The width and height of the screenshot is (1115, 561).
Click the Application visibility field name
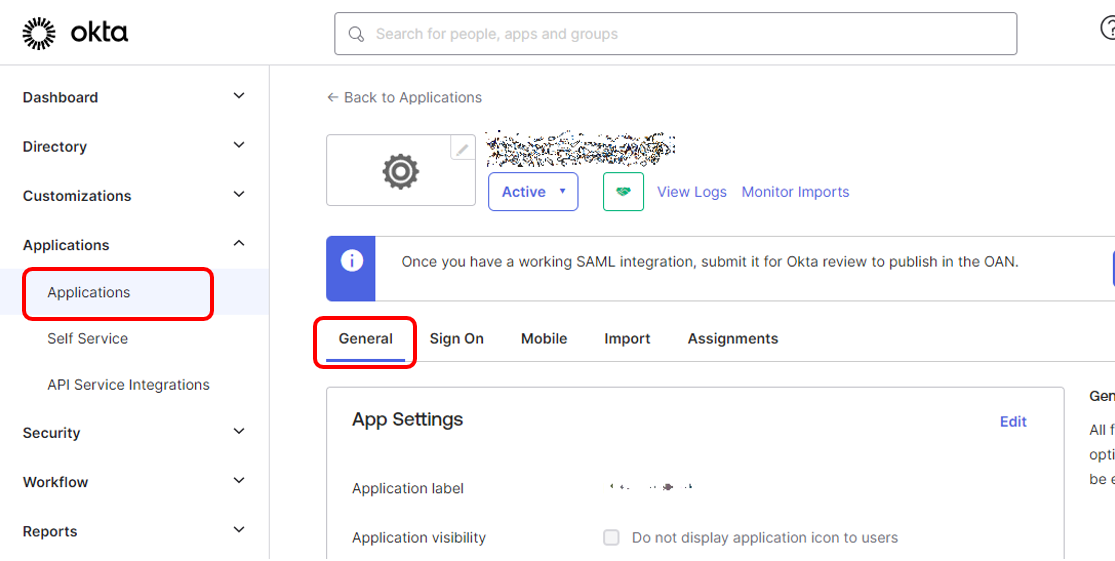click(x=419, y=538)
